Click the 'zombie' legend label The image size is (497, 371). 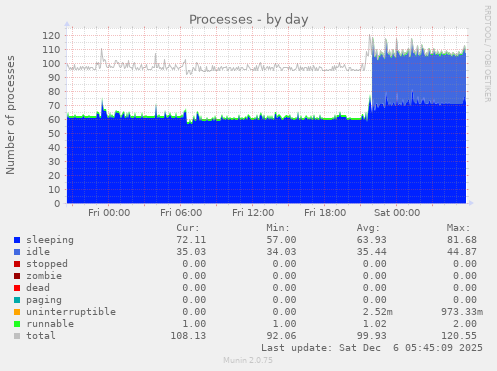click(44, 276)
